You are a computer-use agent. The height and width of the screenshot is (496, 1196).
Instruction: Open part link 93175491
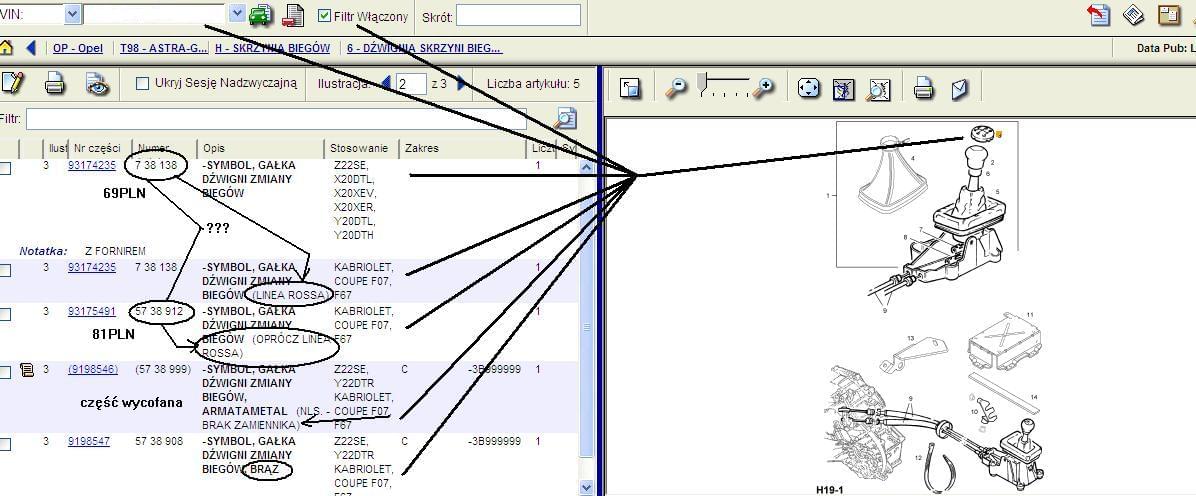click(92, 311)
